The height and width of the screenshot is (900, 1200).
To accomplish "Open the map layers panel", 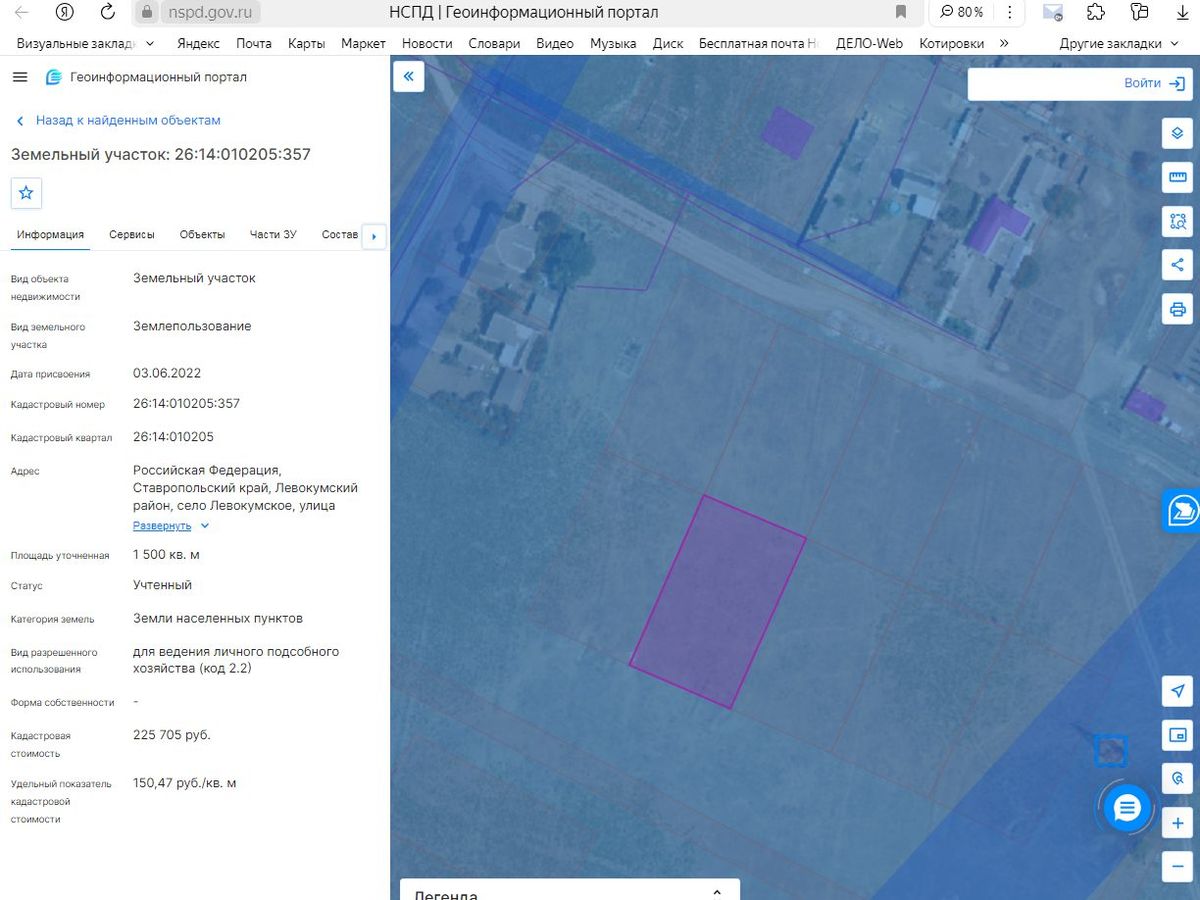I will click(1177, 133).
